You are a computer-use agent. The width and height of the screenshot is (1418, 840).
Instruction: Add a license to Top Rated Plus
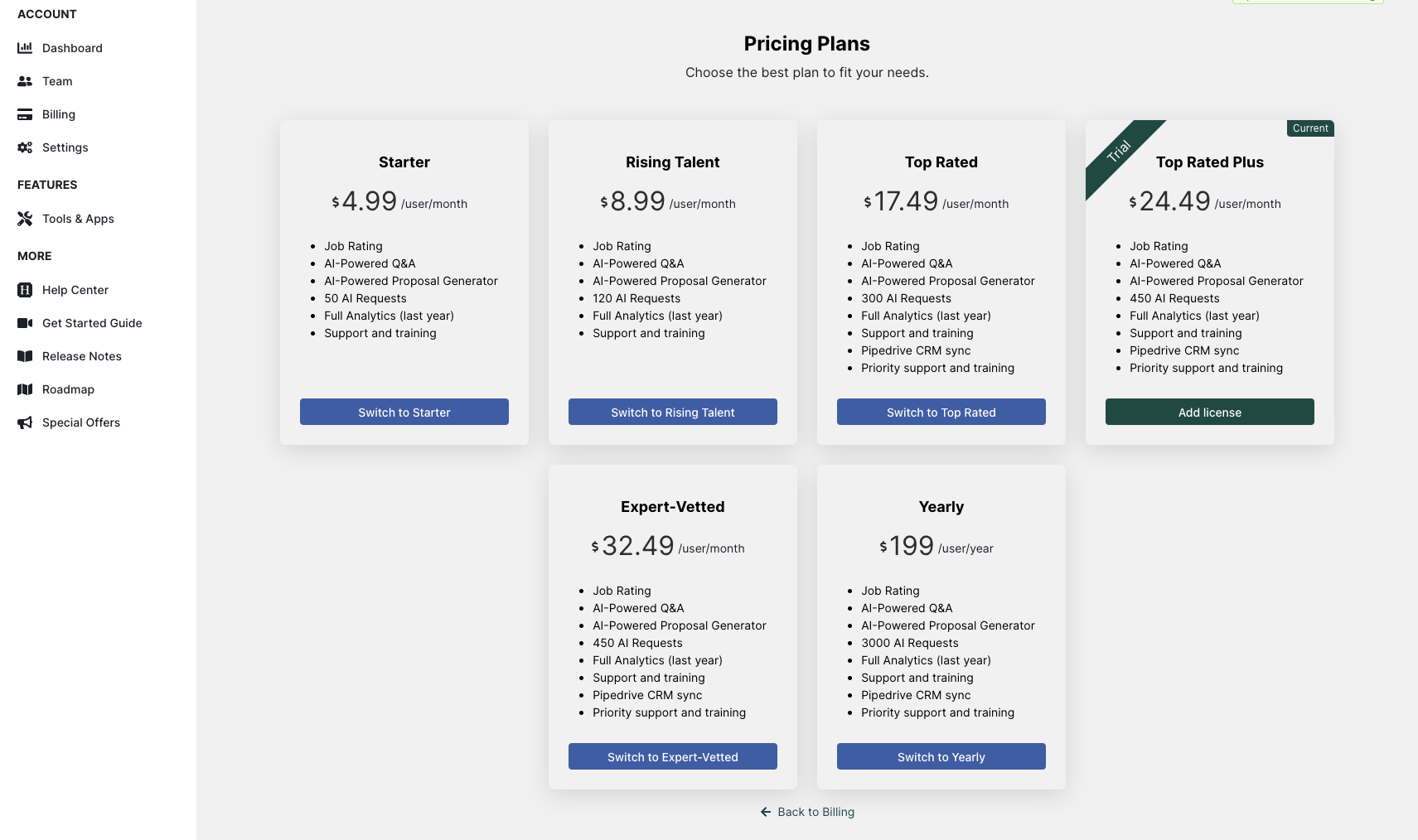[x=1210, y=412]
